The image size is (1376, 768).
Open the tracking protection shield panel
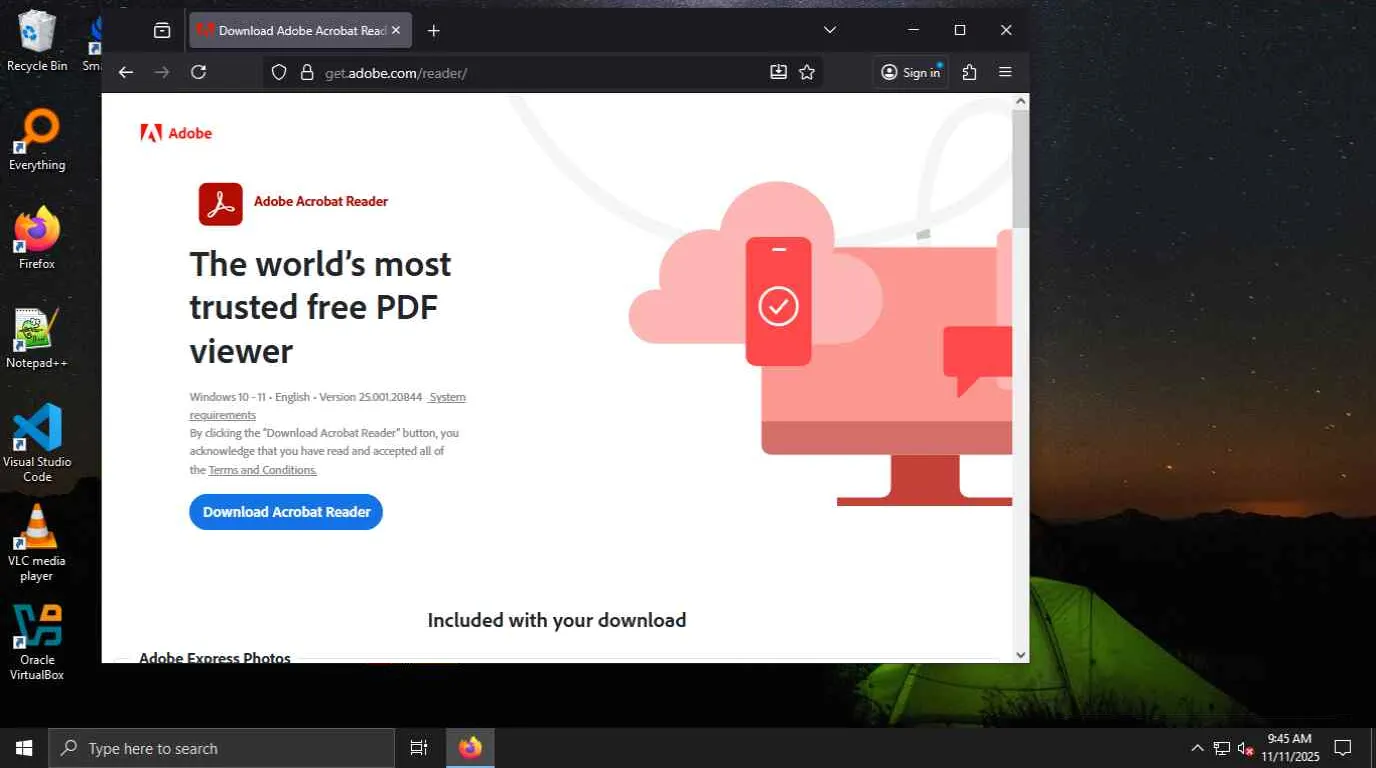(280, 72)
